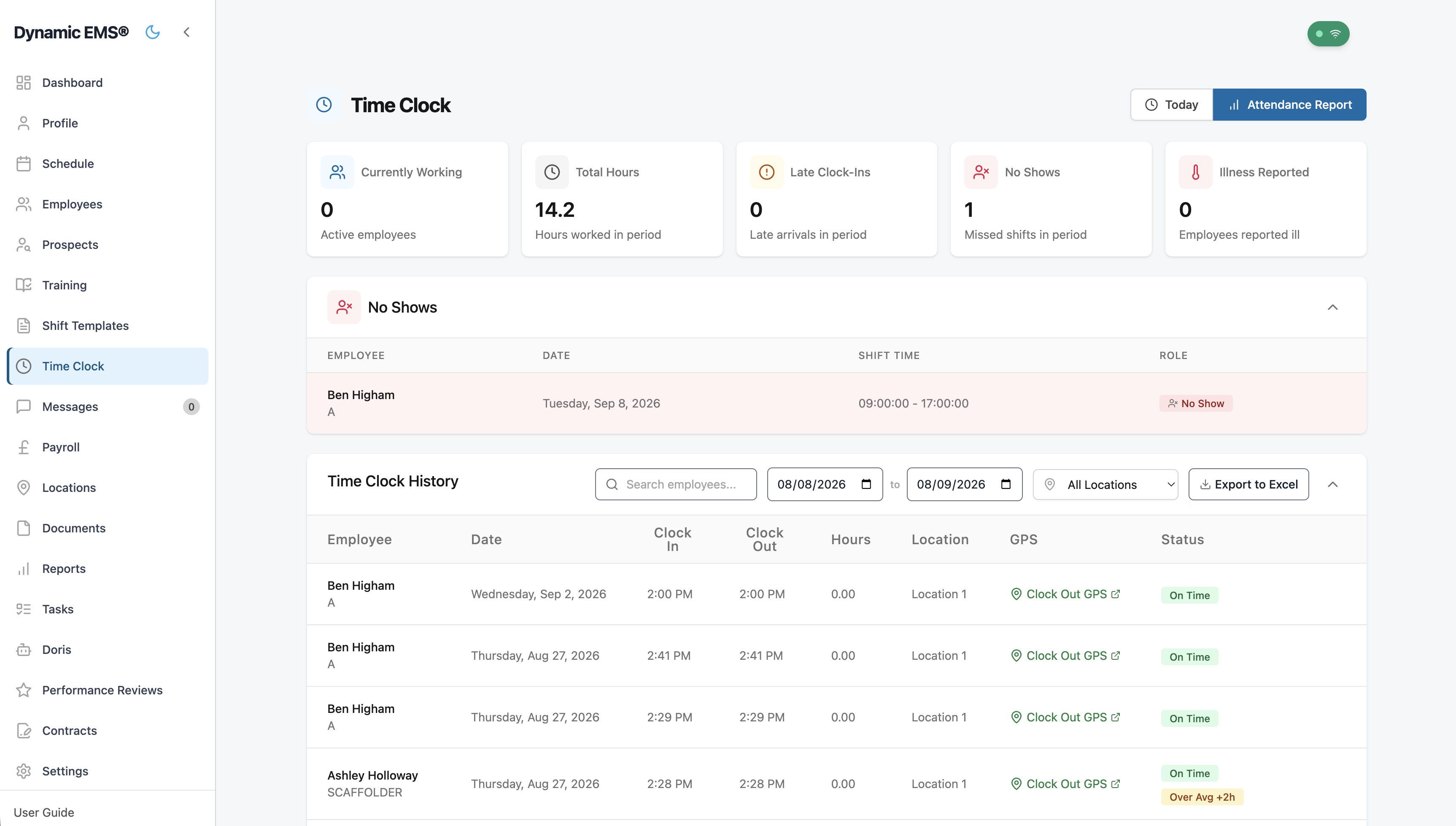Screen dimensions: 1456x826
Task: Open the start date picker calendar icon
Action: point(866,484)
